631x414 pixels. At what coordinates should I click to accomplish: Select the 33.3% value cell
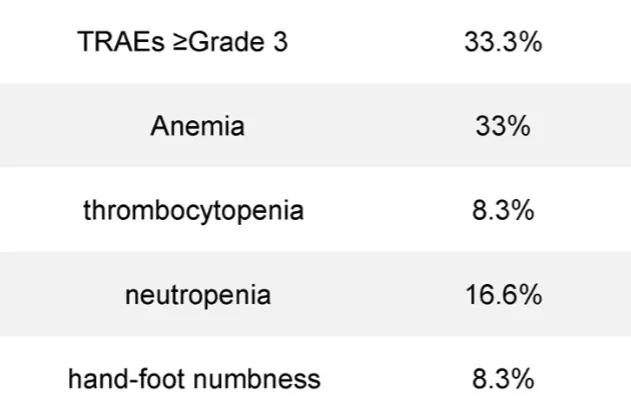pyautogui.click(x=503, y=43)
